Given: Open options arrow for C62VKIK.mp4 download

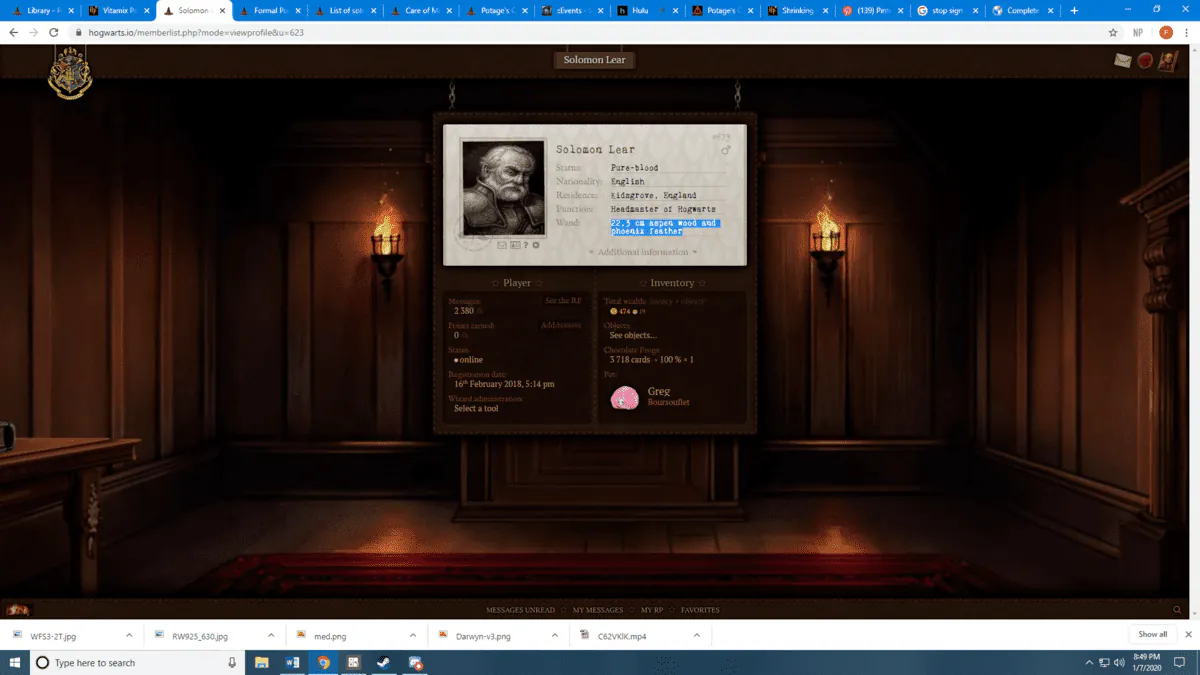Looking at the screenshot, I should [697, 635].
